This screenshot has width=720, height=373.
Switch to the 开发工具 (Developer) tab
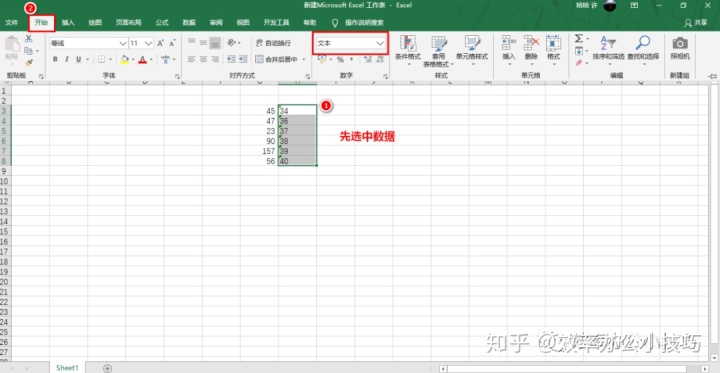[x=276, y=23]
